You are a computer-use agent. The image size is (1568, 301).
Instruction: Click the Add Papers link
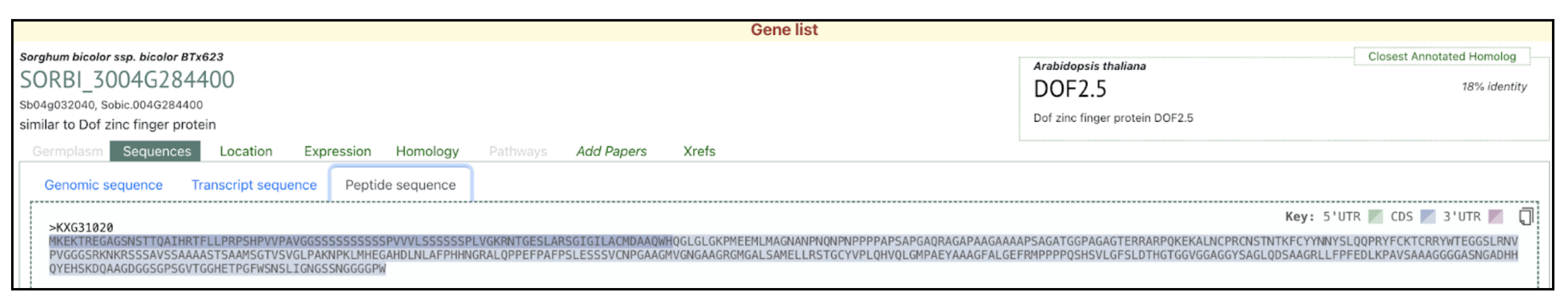(x=611, y=151)
